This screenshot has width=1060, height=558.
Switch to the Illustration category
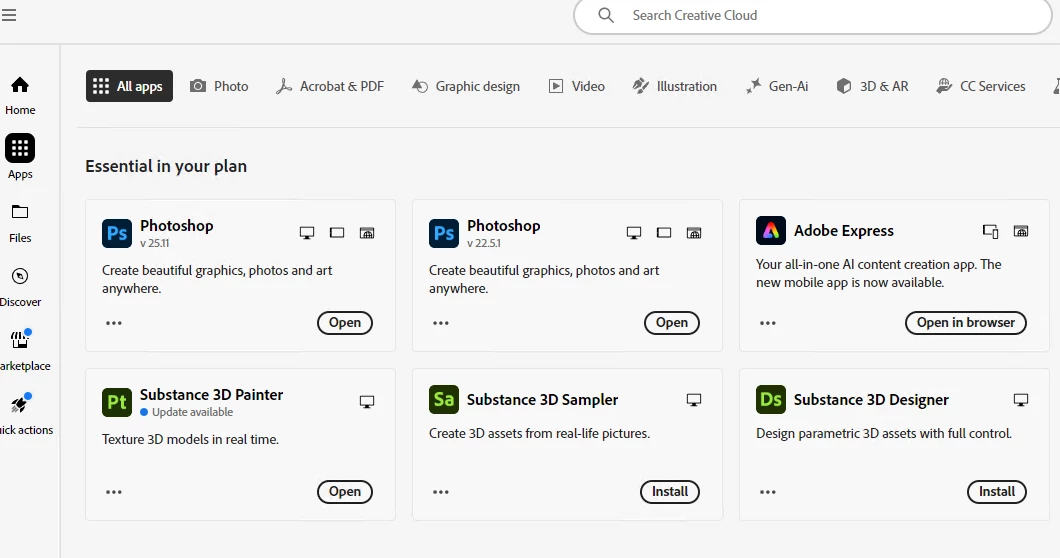pos(675,86)
